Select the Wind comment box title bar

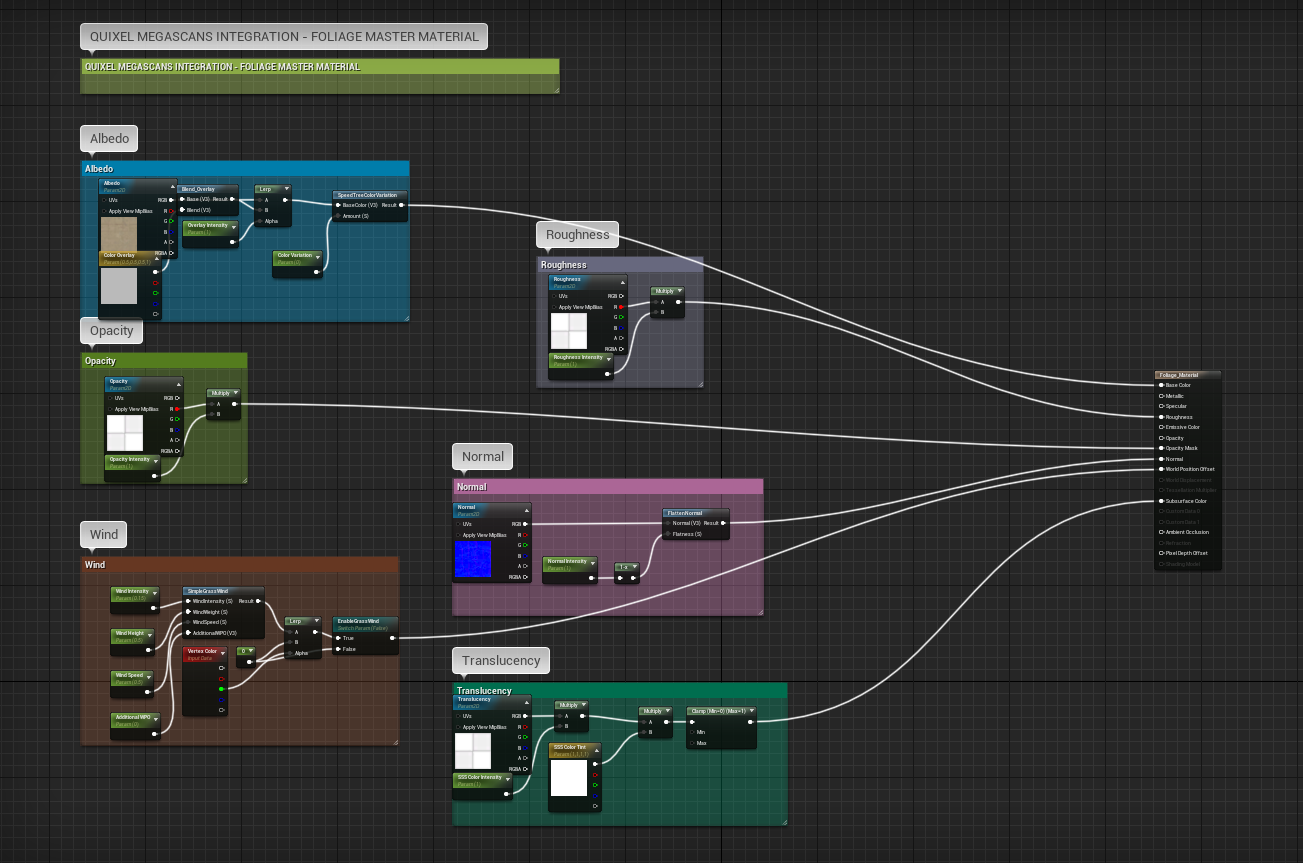pos(240,565)
